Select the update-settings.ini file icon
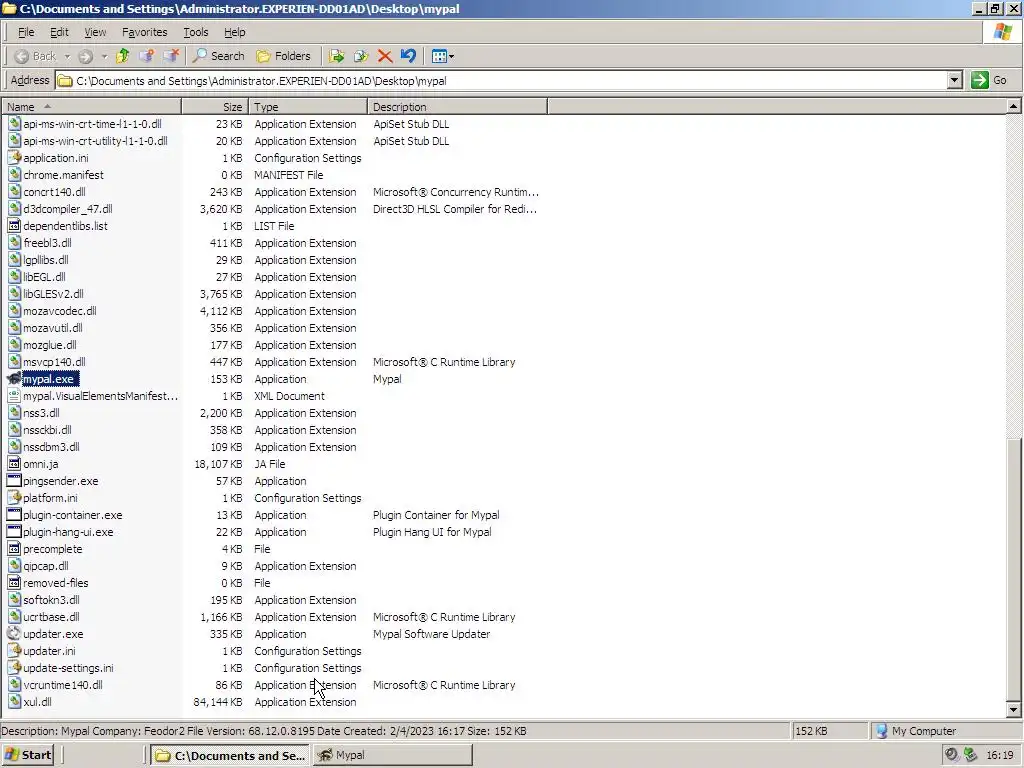Image resolution: width=1024 pixels, height=768 pixels. (14, 667)
